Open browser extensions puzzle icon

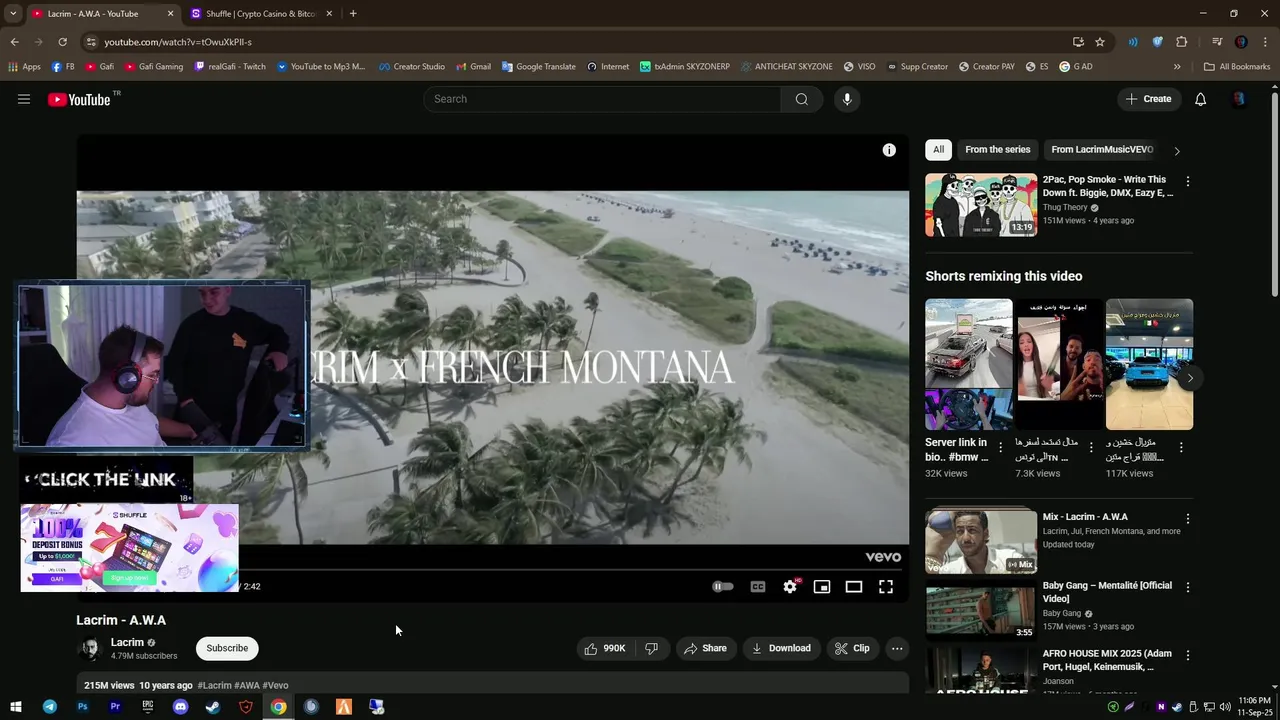pyautogui.click(x=1182, y=42)
